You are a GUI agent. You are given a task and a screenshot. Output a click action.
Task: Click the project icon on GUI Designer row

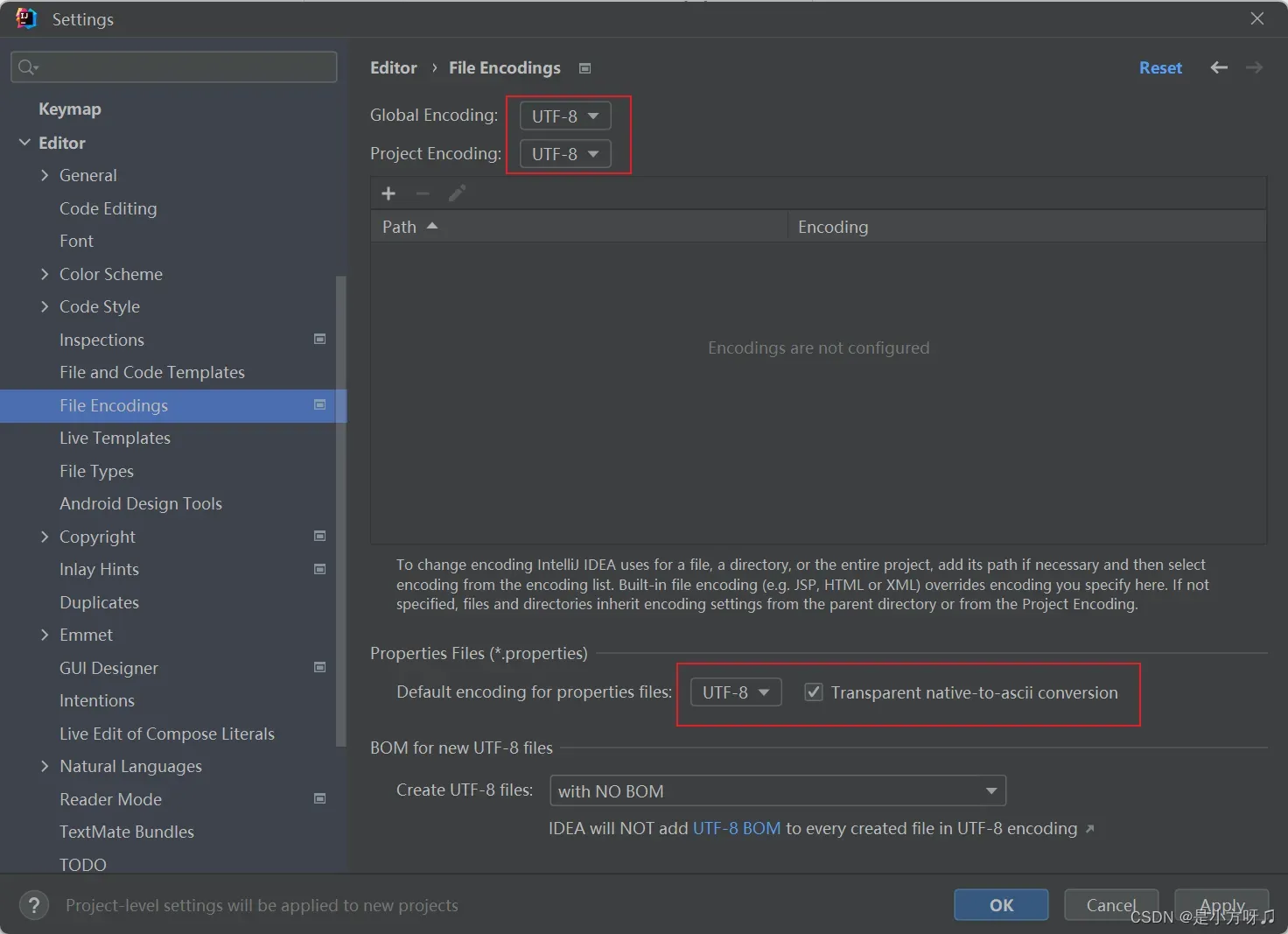point(320,667)
